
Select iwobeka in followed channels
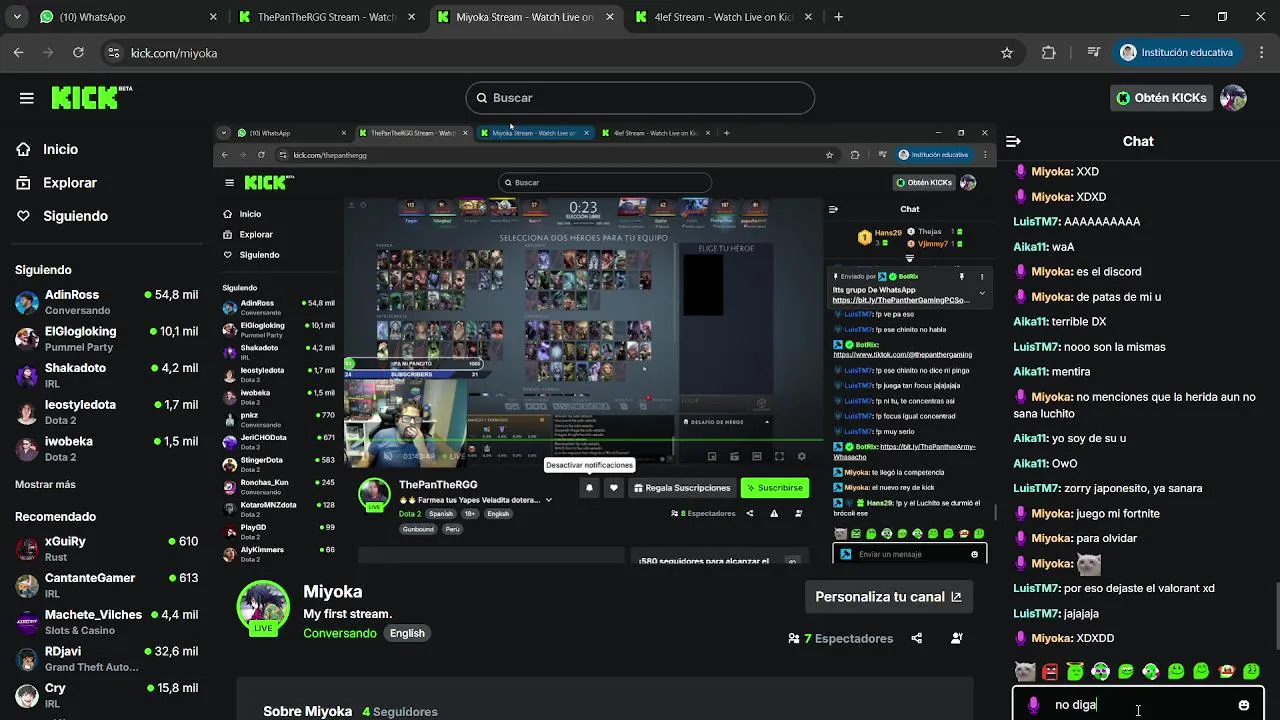pyautogui.click(x=106, y=448)
